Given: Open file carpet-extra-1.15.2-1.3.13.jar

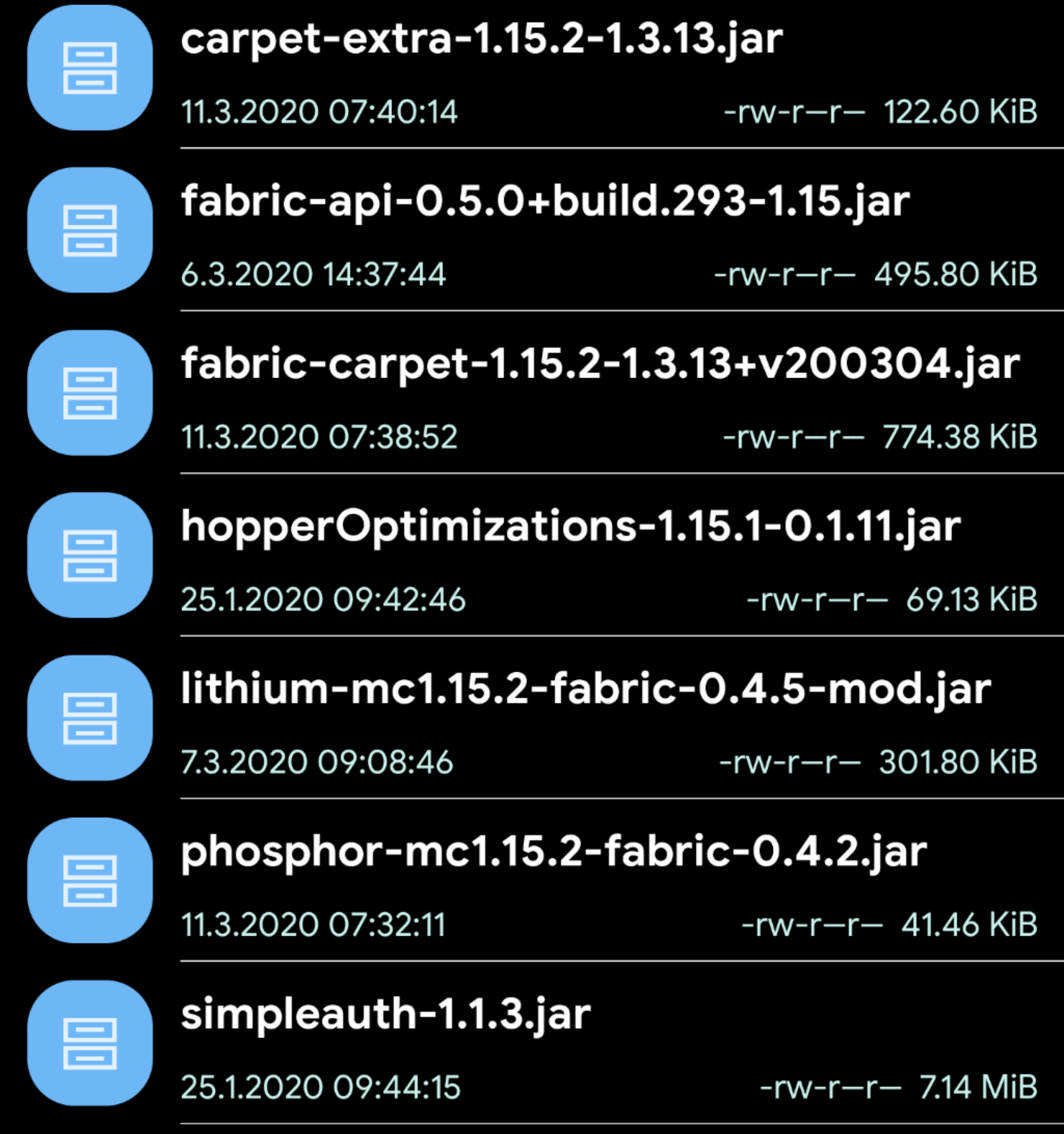Looking at the screenshot, I should point(482,40).
